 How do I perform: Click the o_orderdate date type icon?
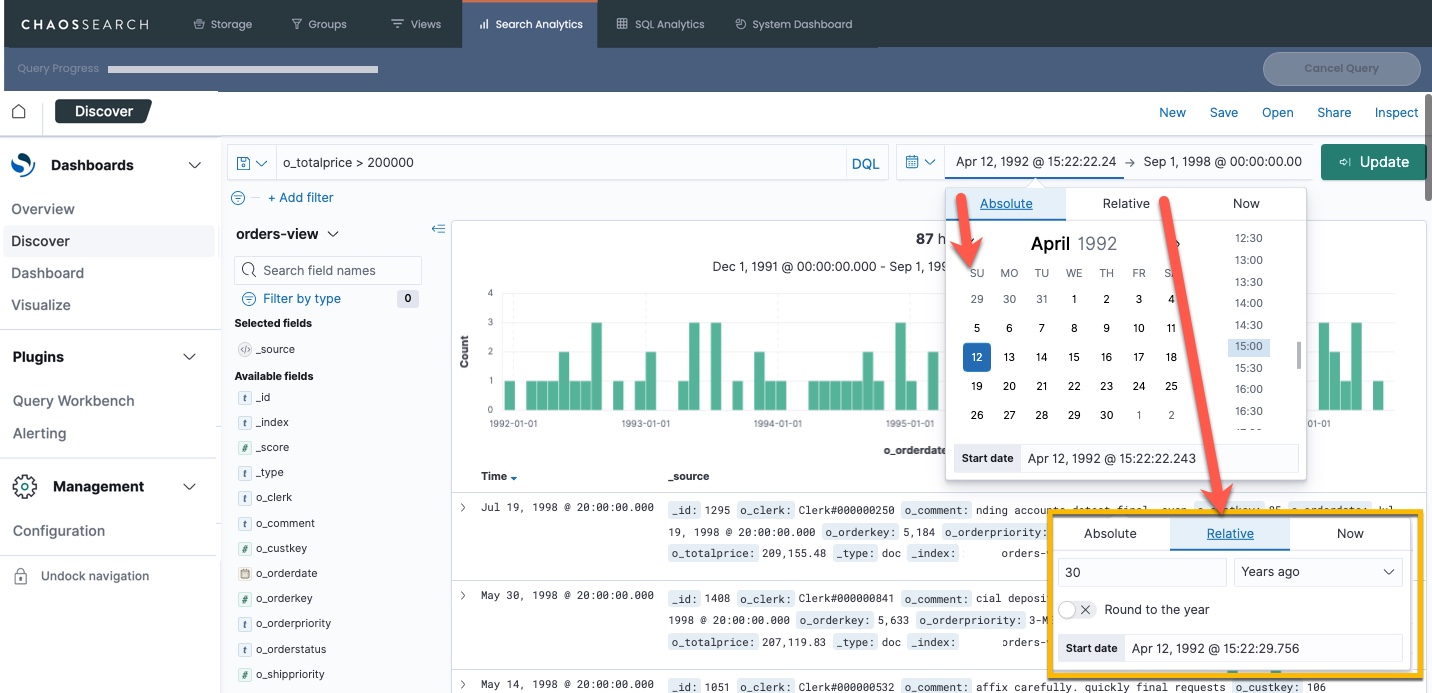[x=245, y=574]
